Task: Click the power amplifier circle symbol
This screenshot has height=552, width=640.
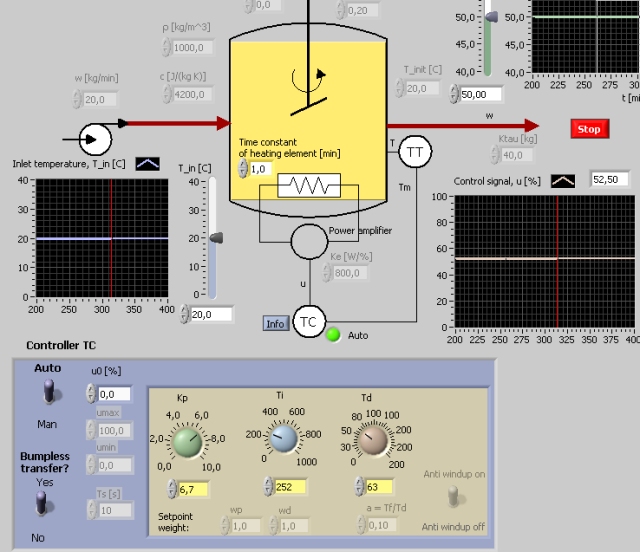Action: (x=309, y=241)
